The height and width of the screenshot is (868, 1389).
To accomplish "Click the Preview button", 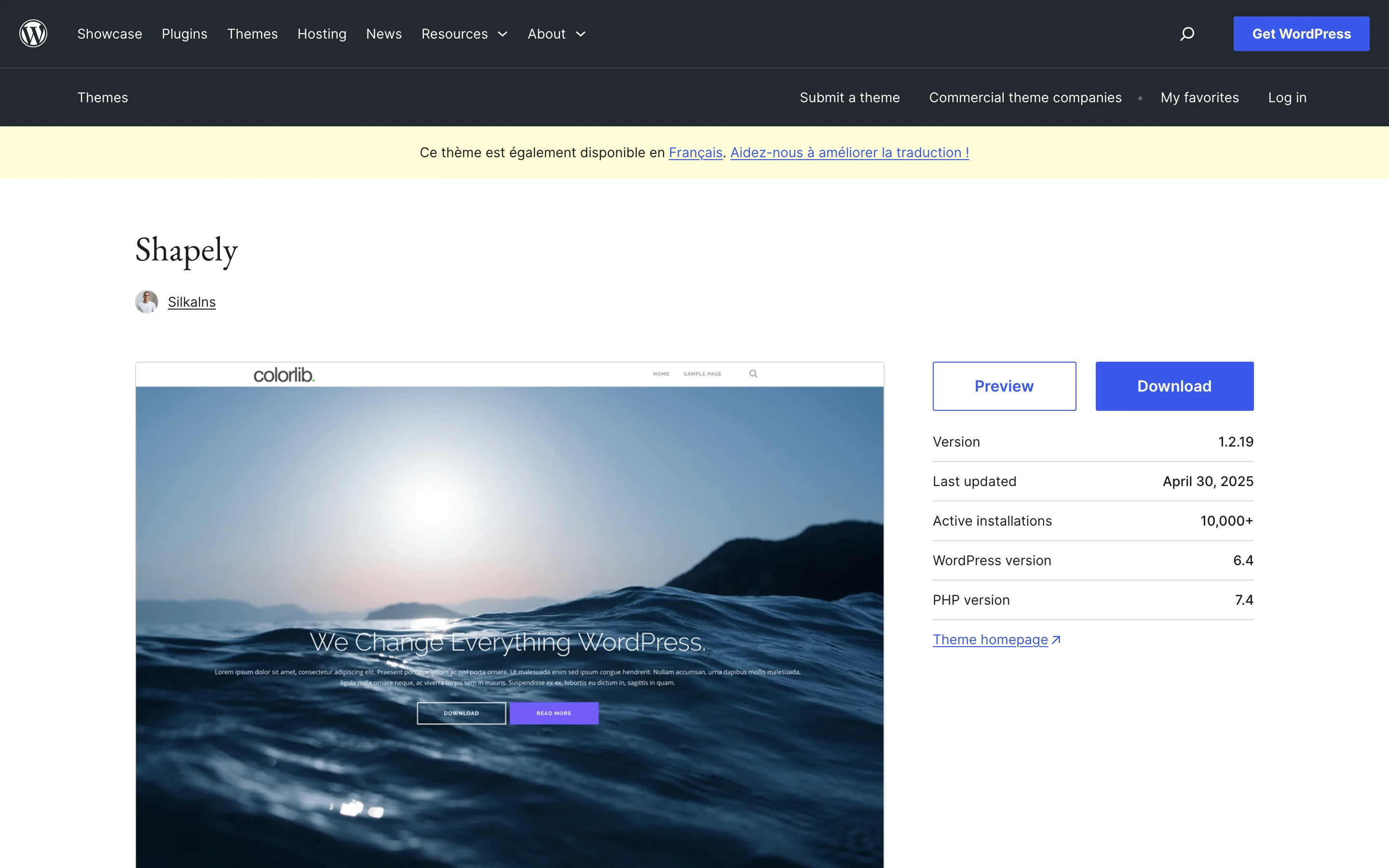I will point(1004,386).
